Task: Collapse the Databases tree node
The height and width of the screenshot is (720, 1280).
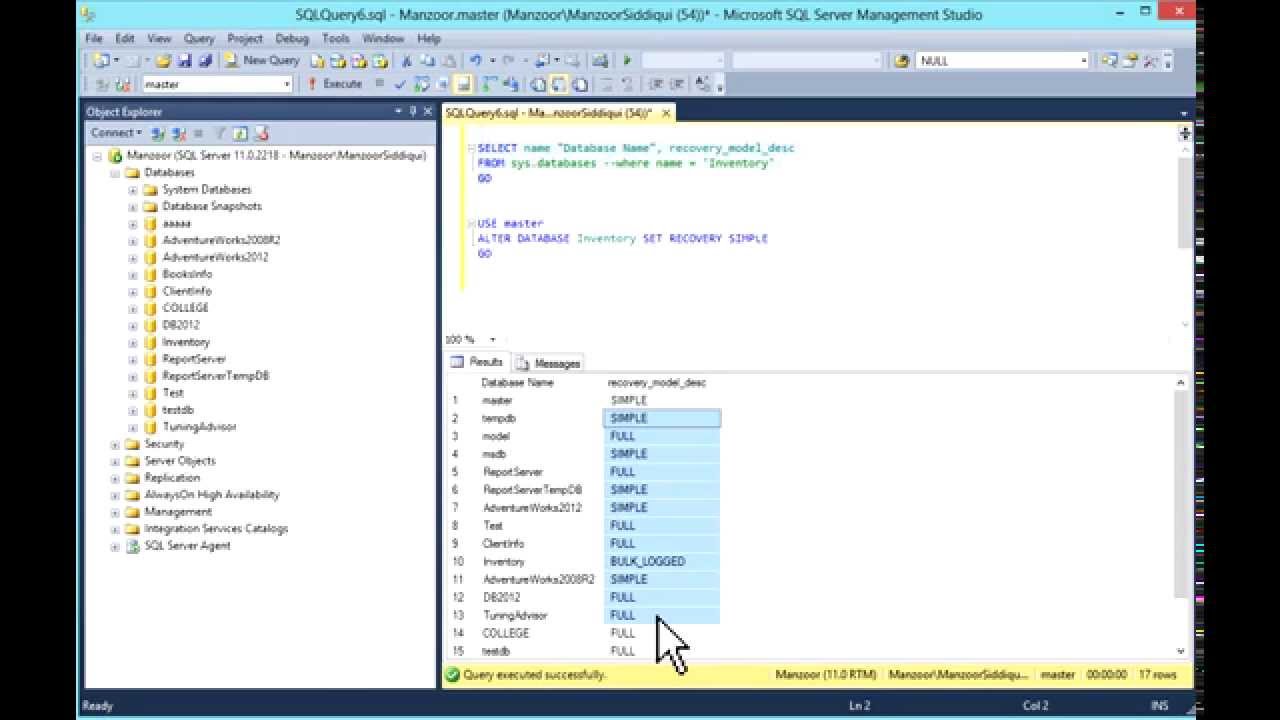Action: [x=115, y=173]
